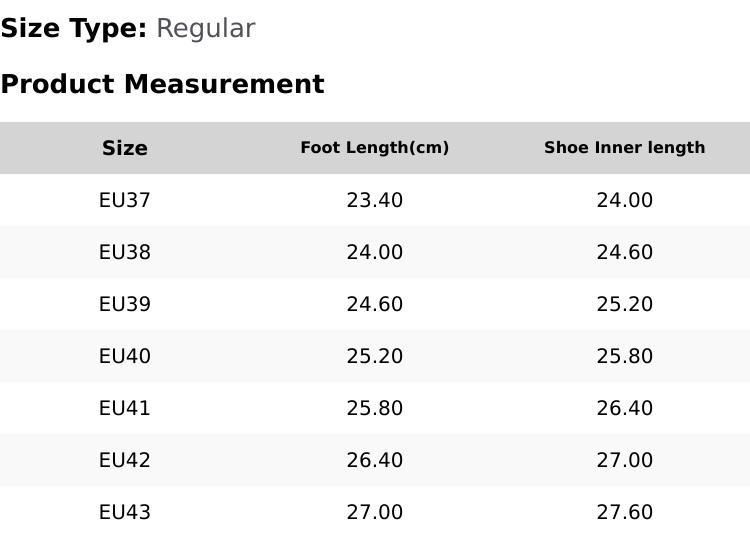Click the "Size Type:" label
This screenshot has width=750, height=538.
pyautogui.click(x=73, y=28)
